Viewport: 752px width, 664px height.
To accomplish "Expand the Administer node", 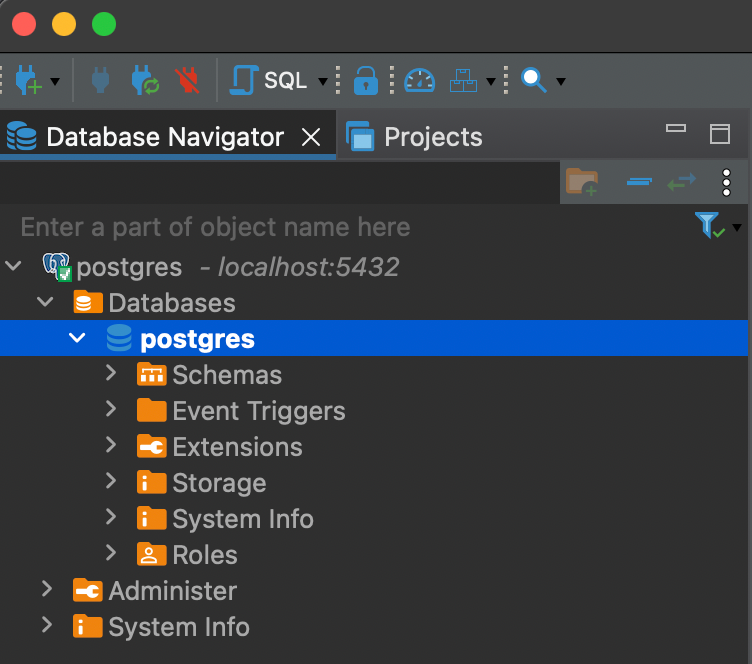I will tap(47, 589).
